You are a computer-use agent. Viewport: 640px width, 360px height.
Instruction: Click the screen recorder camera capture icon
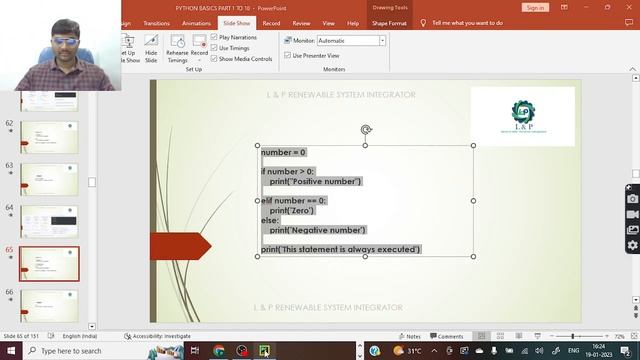click(x=632, y=199)
